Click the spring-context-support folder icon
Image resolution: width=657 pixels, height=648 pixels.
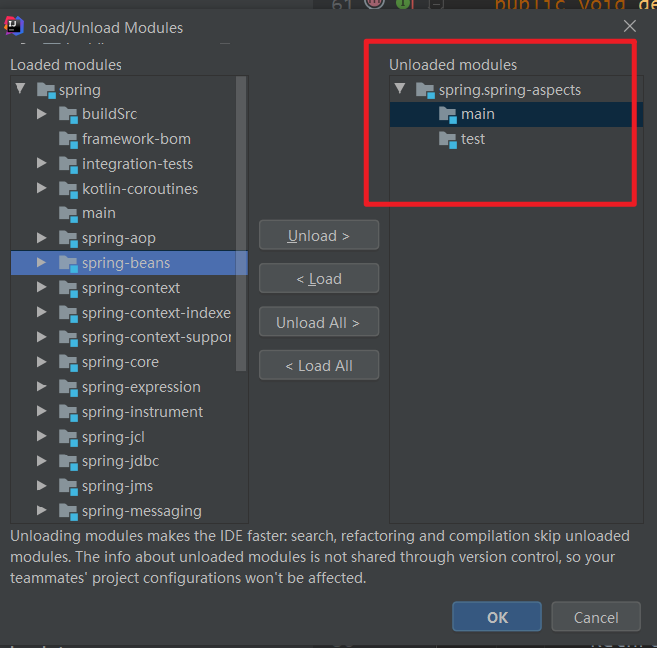coord(68,338)
